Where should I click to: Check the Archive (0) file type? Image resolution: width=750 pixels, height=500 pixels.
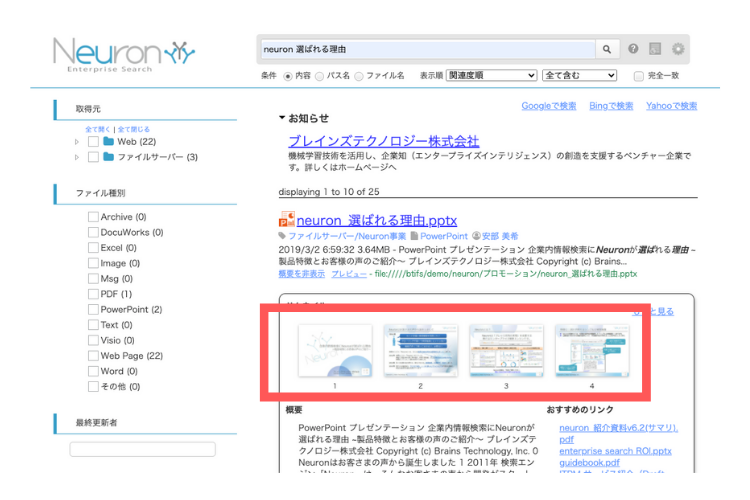click(x=93, y=217)
